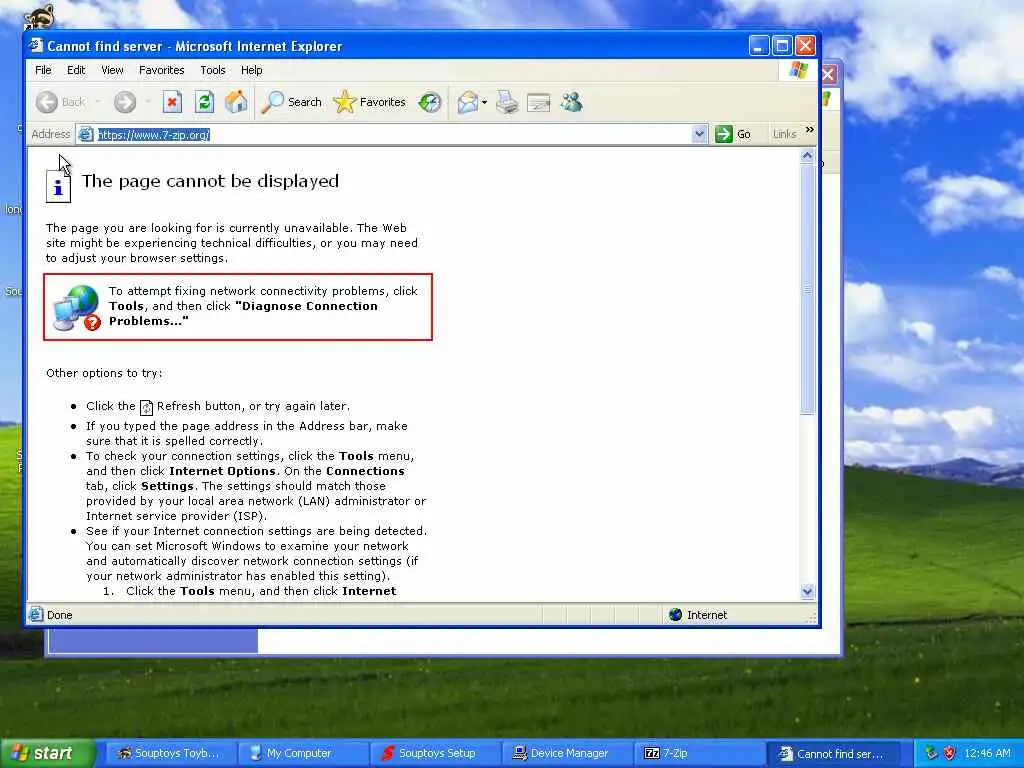Expand the Back button history dropdown arrow

[98, 102]
